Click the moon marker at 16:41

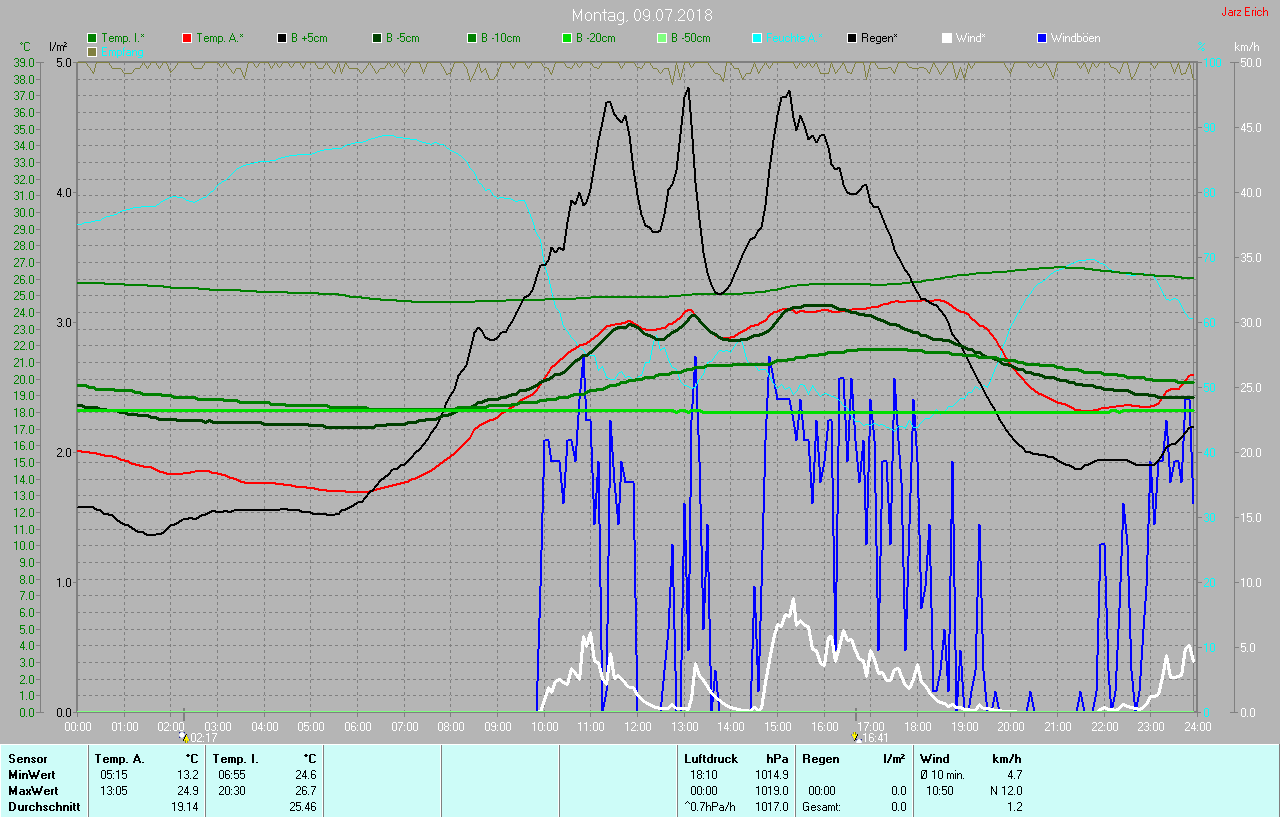click(x=855, y=736)
